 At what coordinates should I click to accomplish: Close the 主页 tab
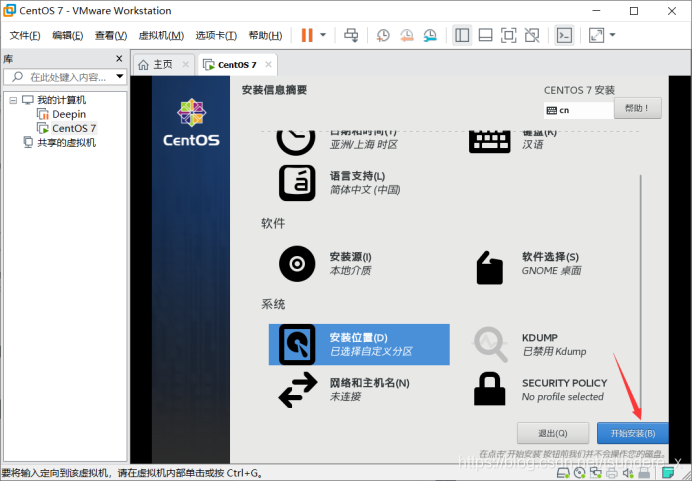click(186, 64)
